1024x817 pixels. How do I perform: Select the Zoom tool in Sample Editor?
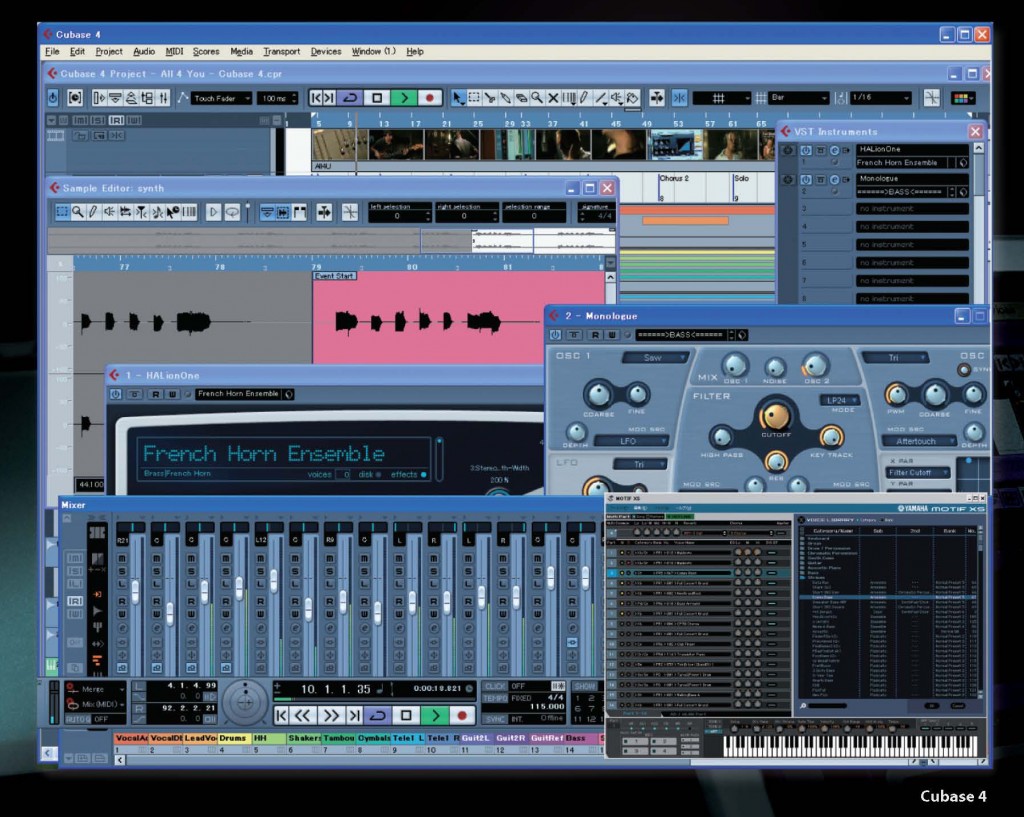coord(79,212)
